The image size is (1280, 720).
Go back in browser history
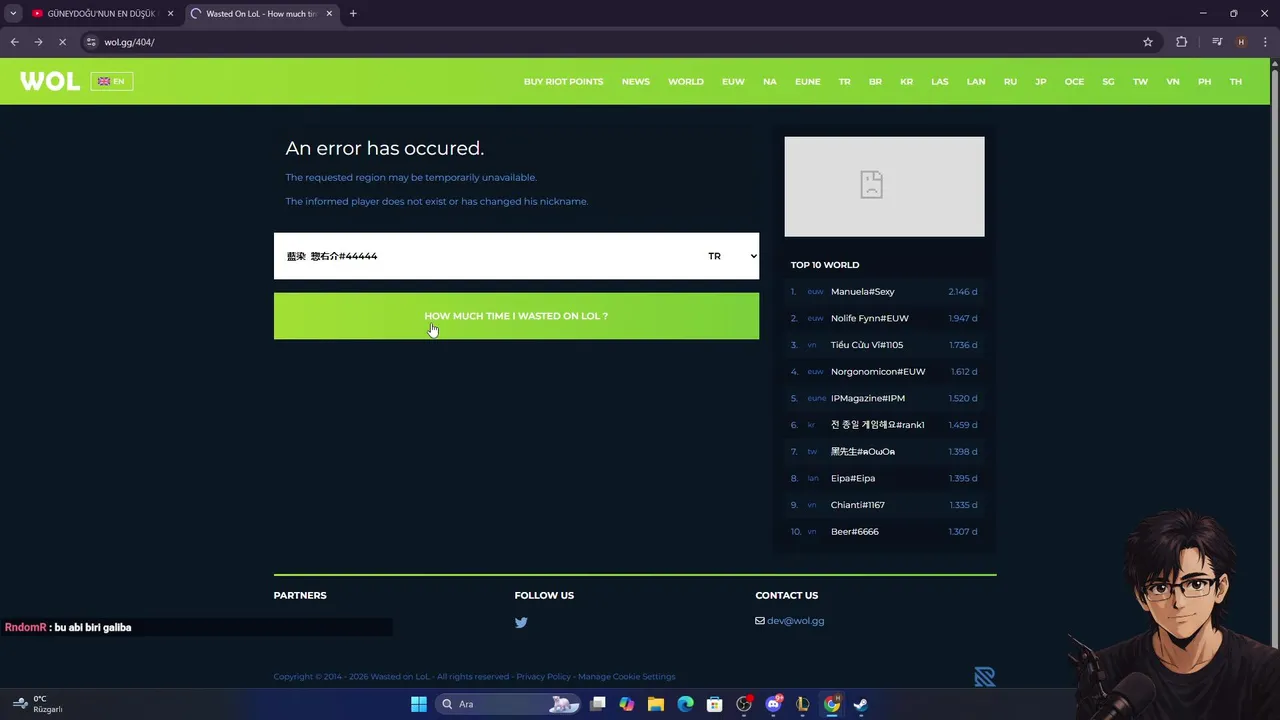coord(14,42)
